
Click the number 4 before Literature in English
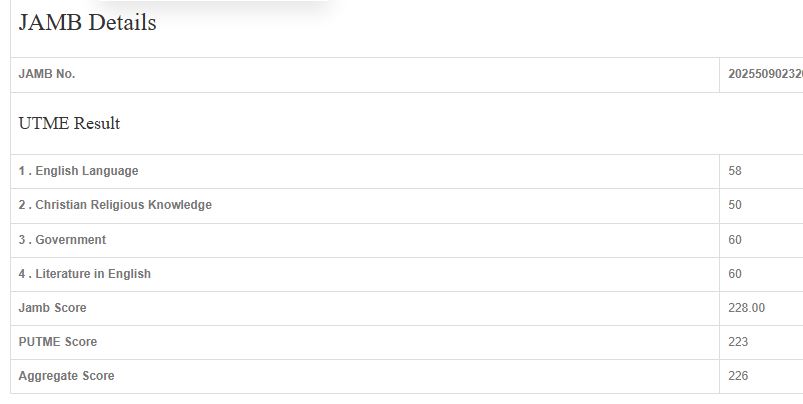tap(22, 274)
